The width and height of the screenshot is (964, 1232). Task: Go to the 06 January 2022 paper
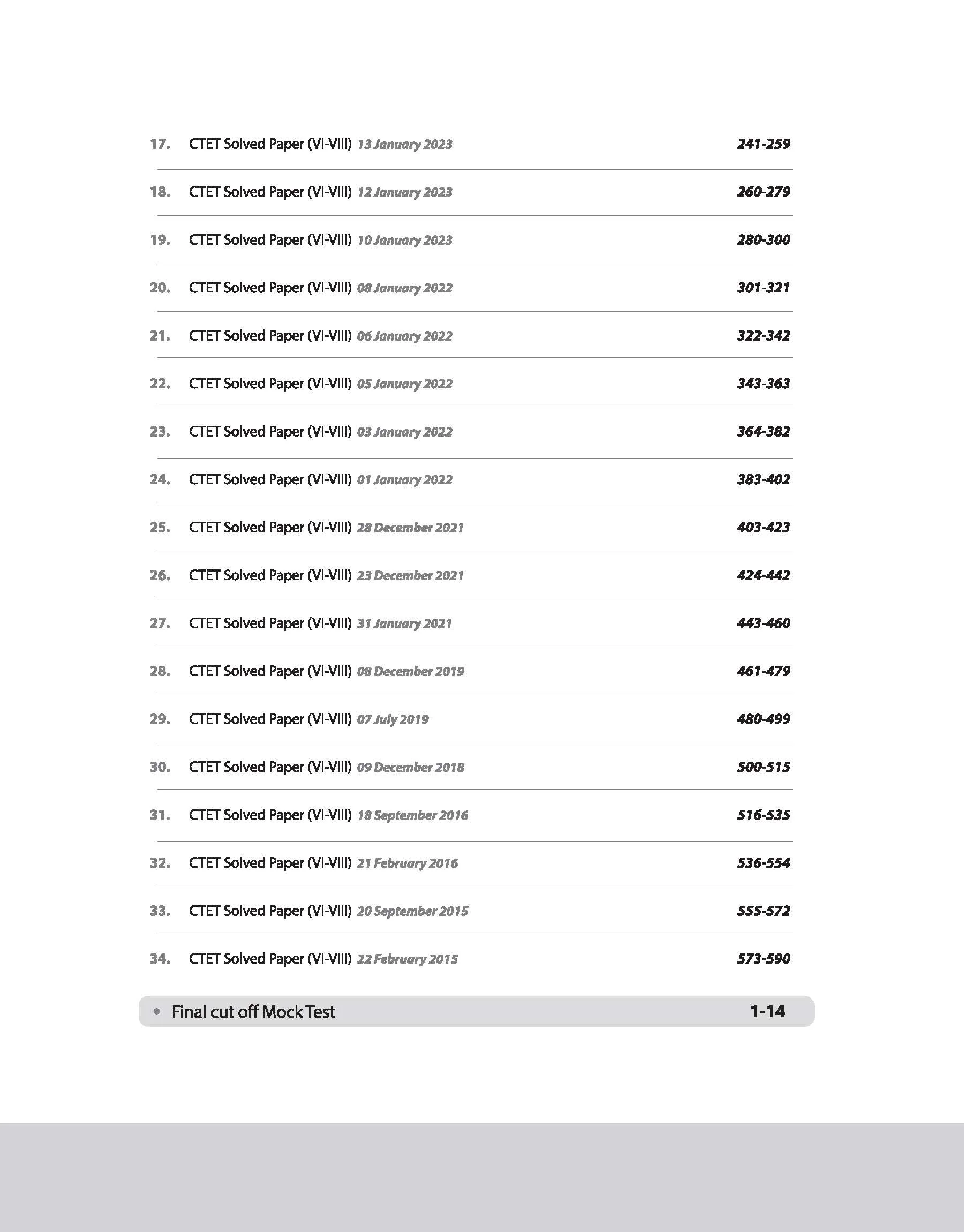click(x=320, y=336)
